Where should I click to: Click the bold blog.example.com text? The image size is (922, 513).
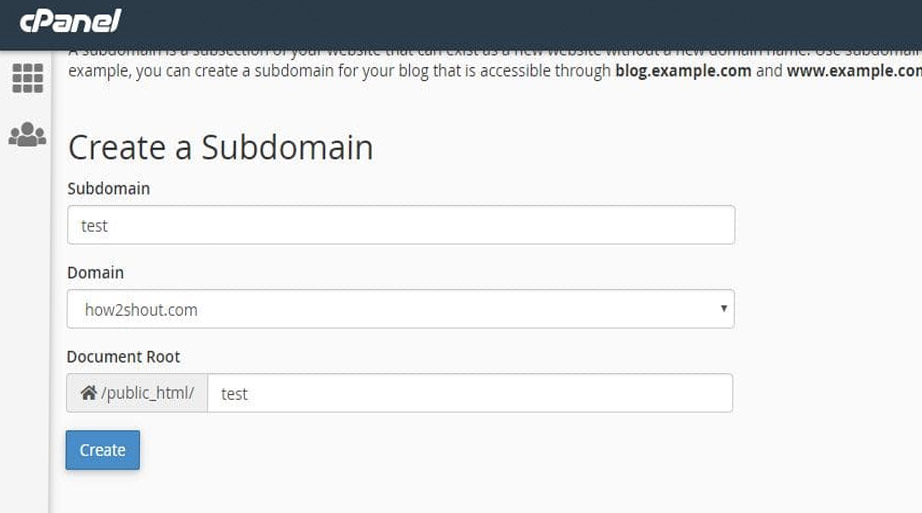[683, 71]
